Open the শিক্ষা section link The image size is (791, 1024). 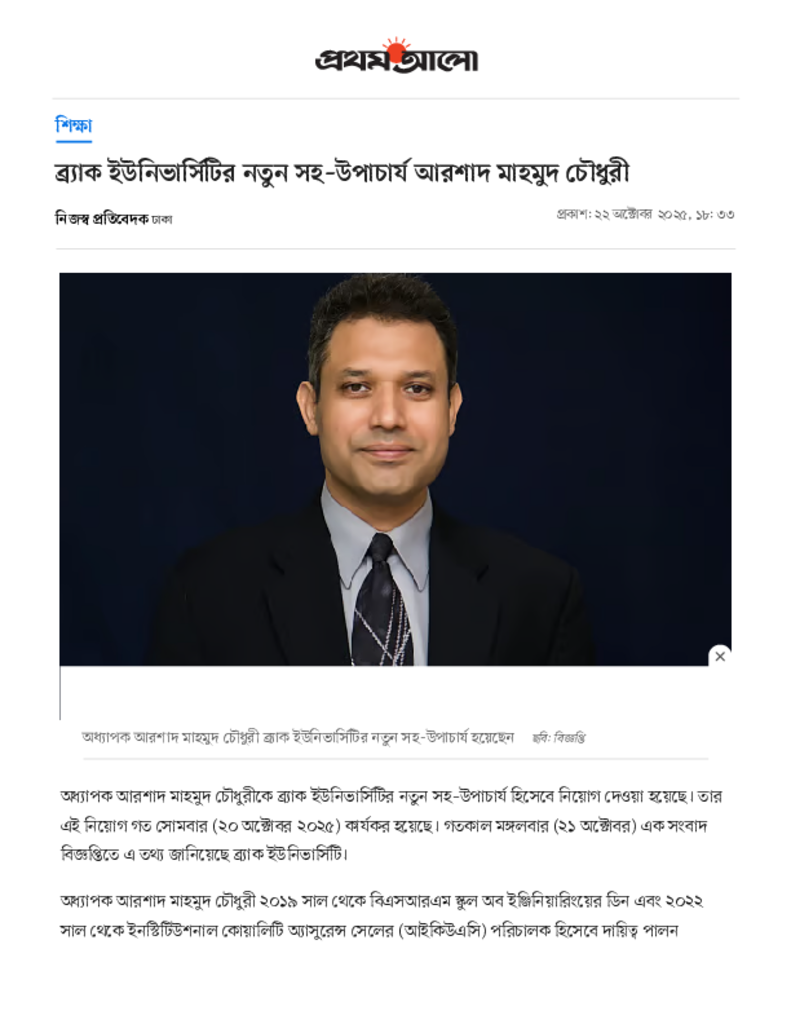tap(73, 124)
